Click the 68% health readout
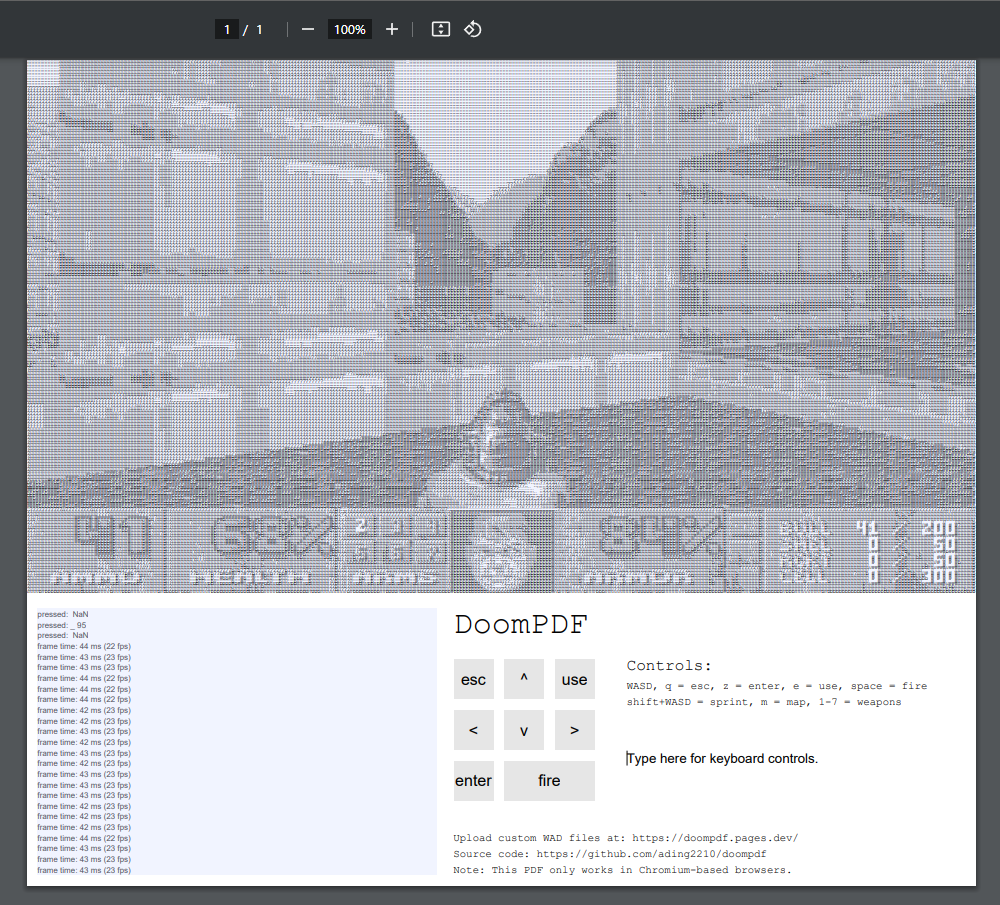The image size is (1000, 905). click(272, 537)
